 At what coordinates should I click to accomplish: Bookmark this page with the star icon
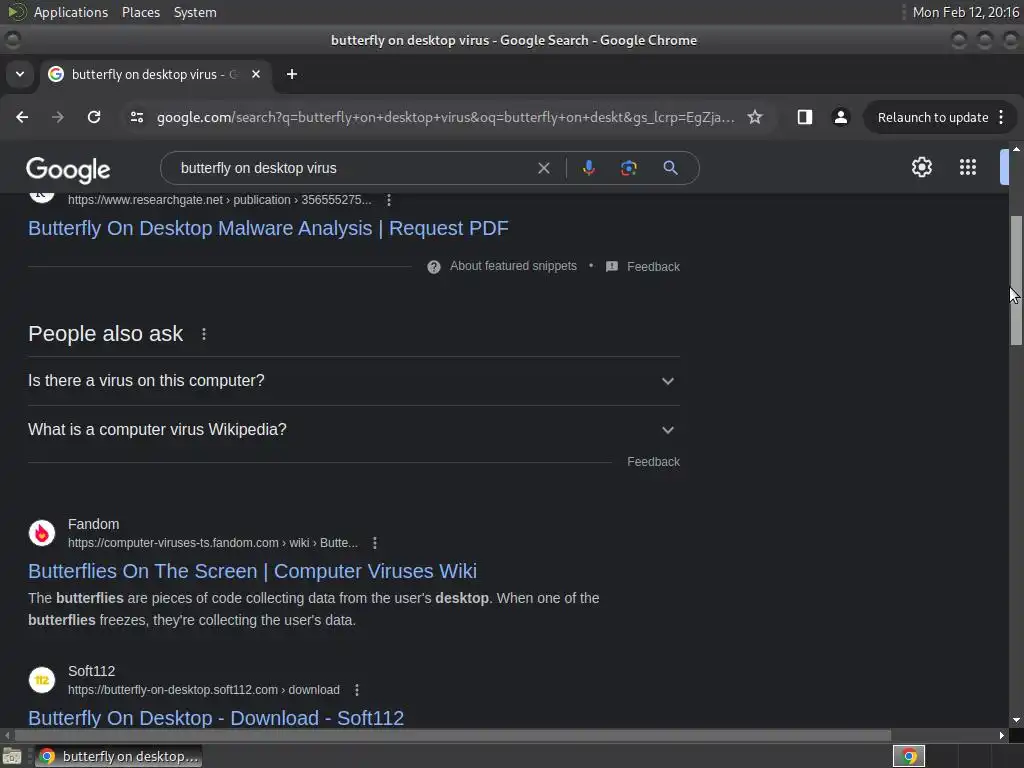[755, 117]
